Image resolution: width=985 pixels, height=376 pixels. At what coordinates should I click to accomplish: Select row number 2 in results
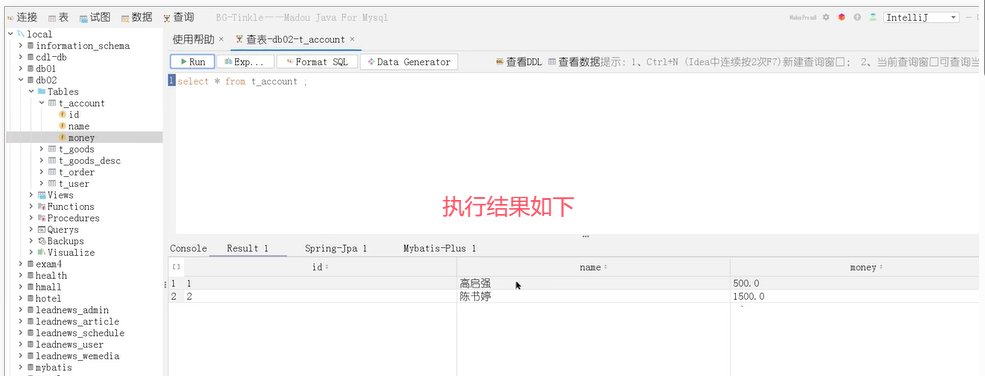pyautogui.click(x=174, y=297)
